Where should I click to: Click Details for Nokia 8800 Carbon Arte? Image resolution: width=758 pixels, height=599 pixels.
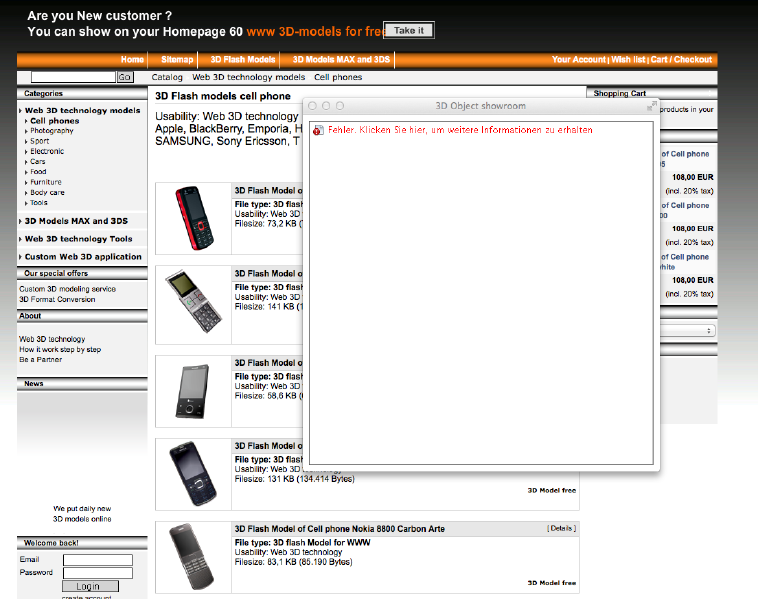[561, 528]
